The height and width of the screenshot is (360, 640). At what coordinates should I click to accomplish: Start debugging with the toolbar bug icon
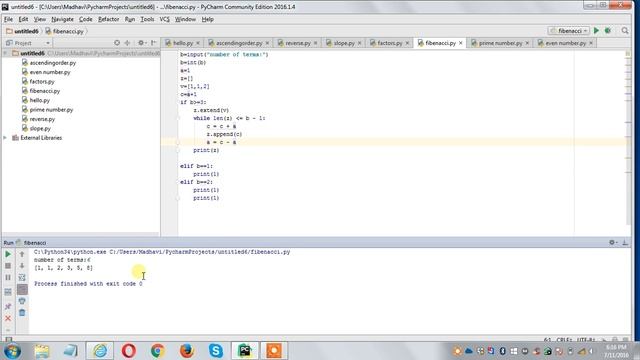coord(608,31)
